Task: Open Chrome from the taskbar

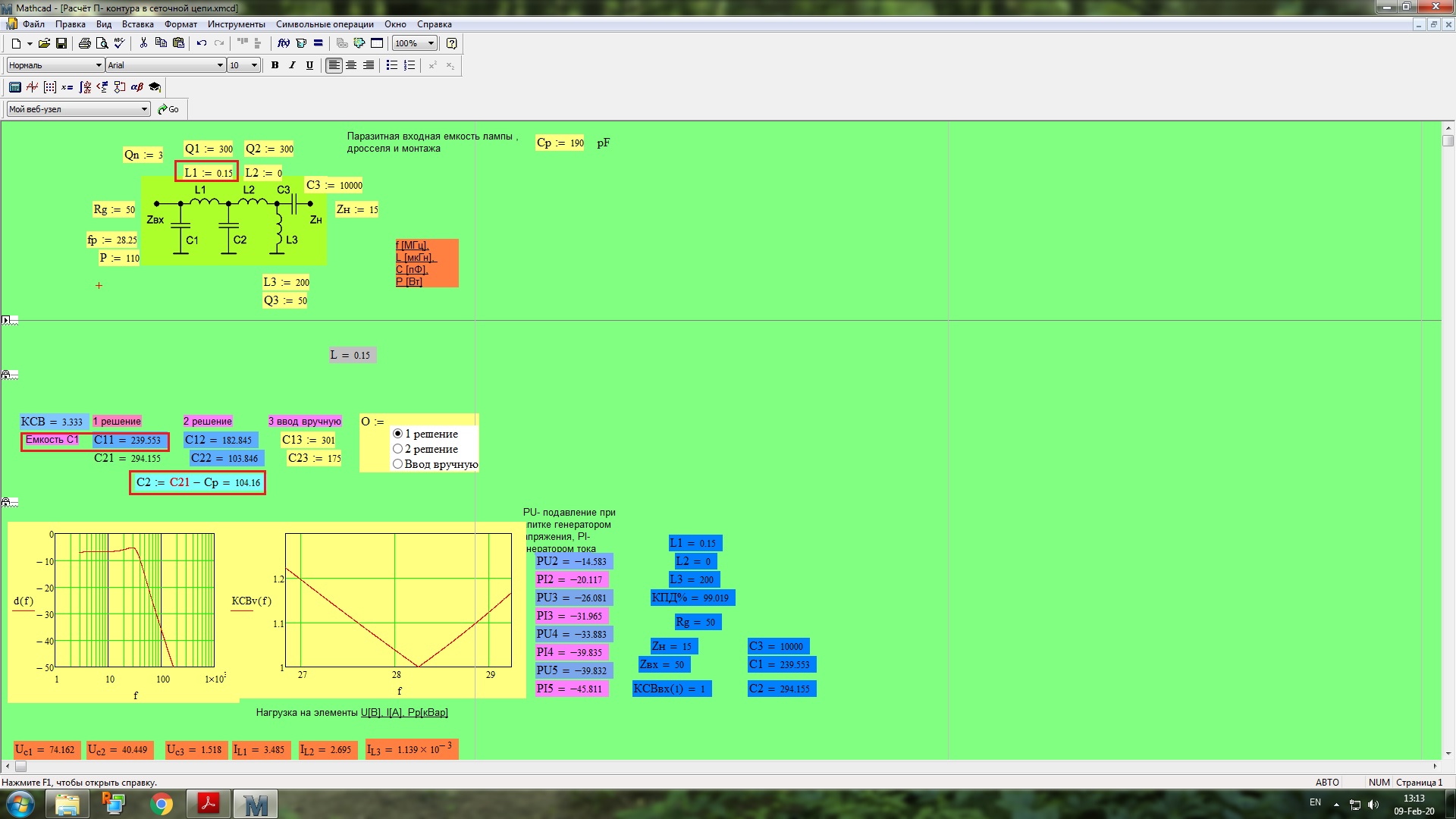Action: click(161, 804)
